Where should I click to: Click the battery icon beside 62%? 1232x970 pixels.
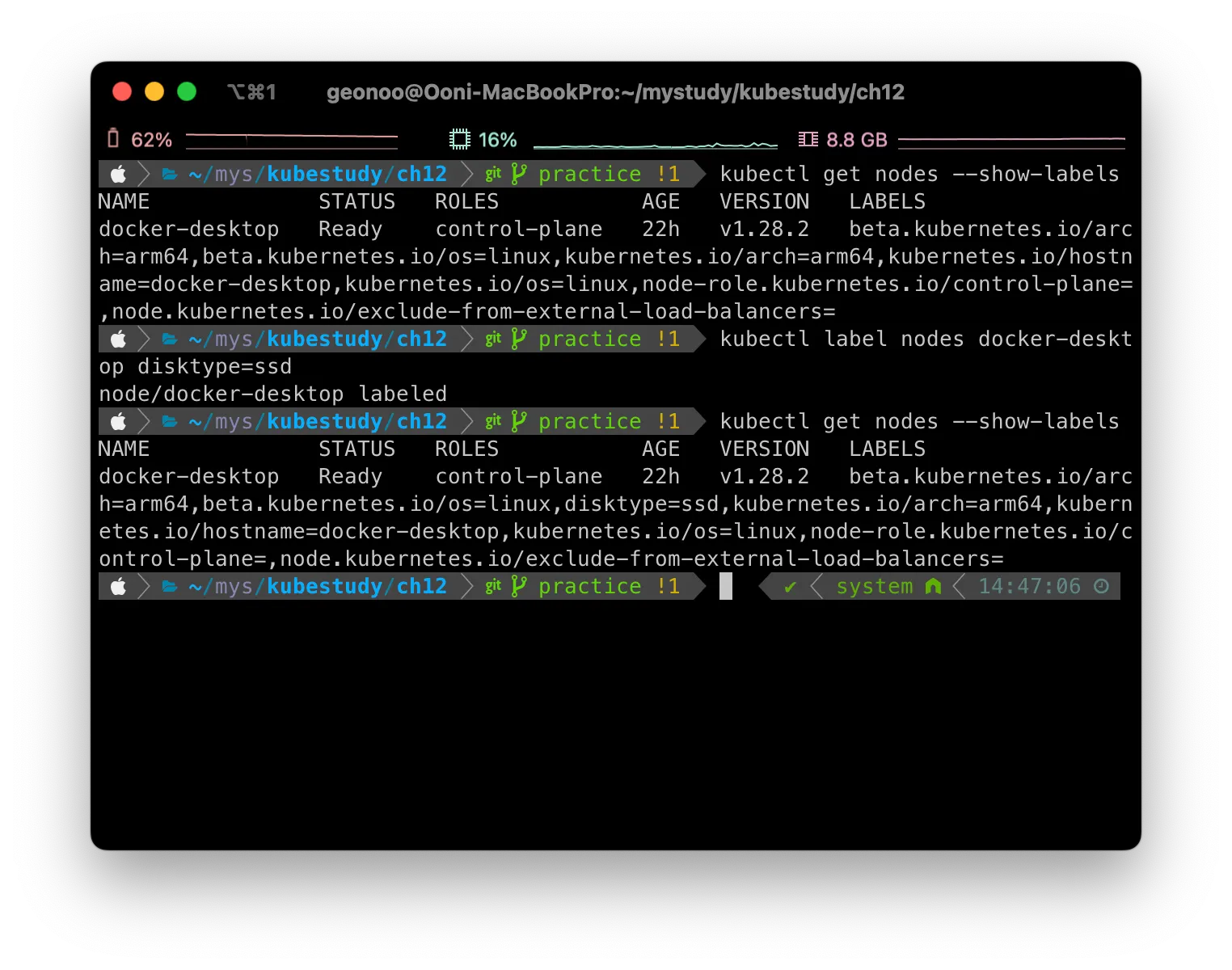[x=113, y=139]
